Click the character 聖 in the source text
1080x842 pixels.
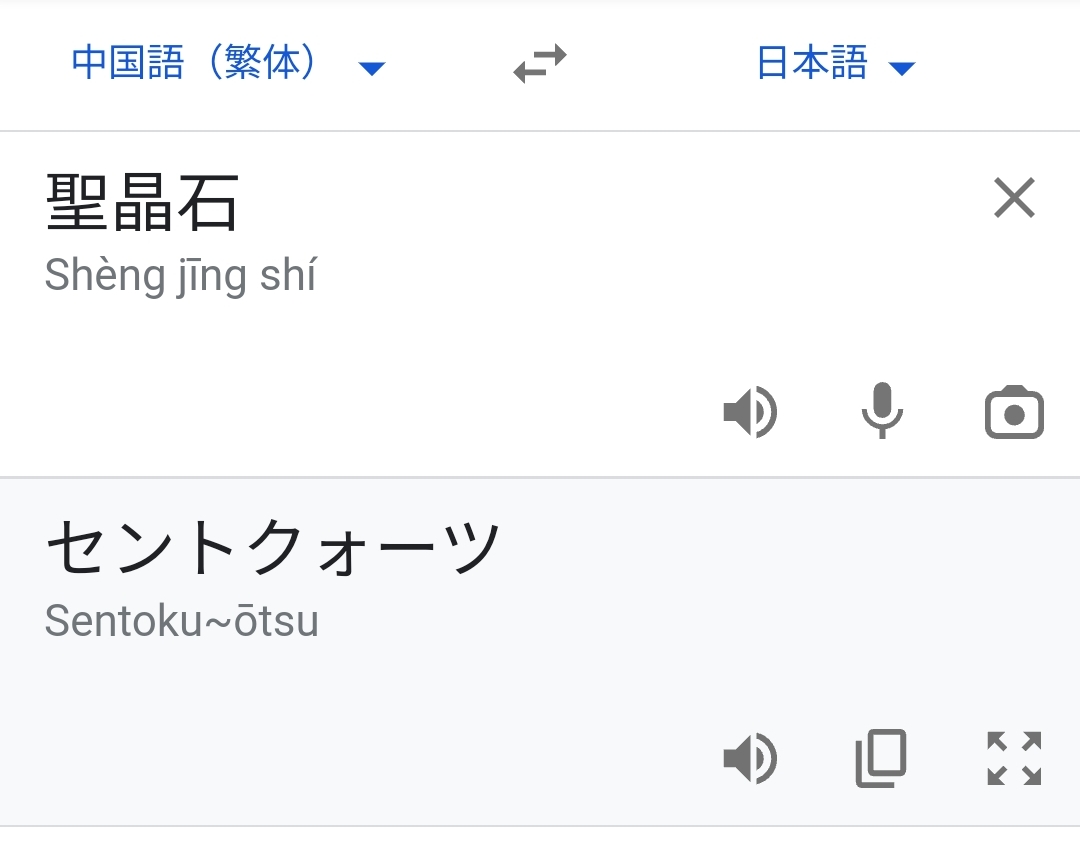(77, 203)
